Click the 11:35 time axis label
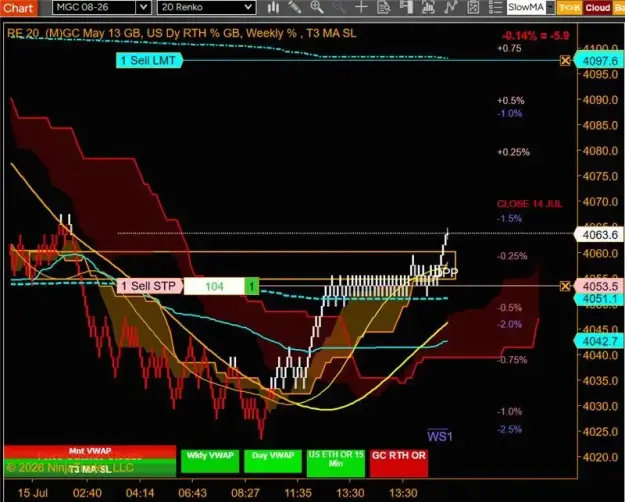The width and height of the screenshot is (625, 502). pos(298,493)
